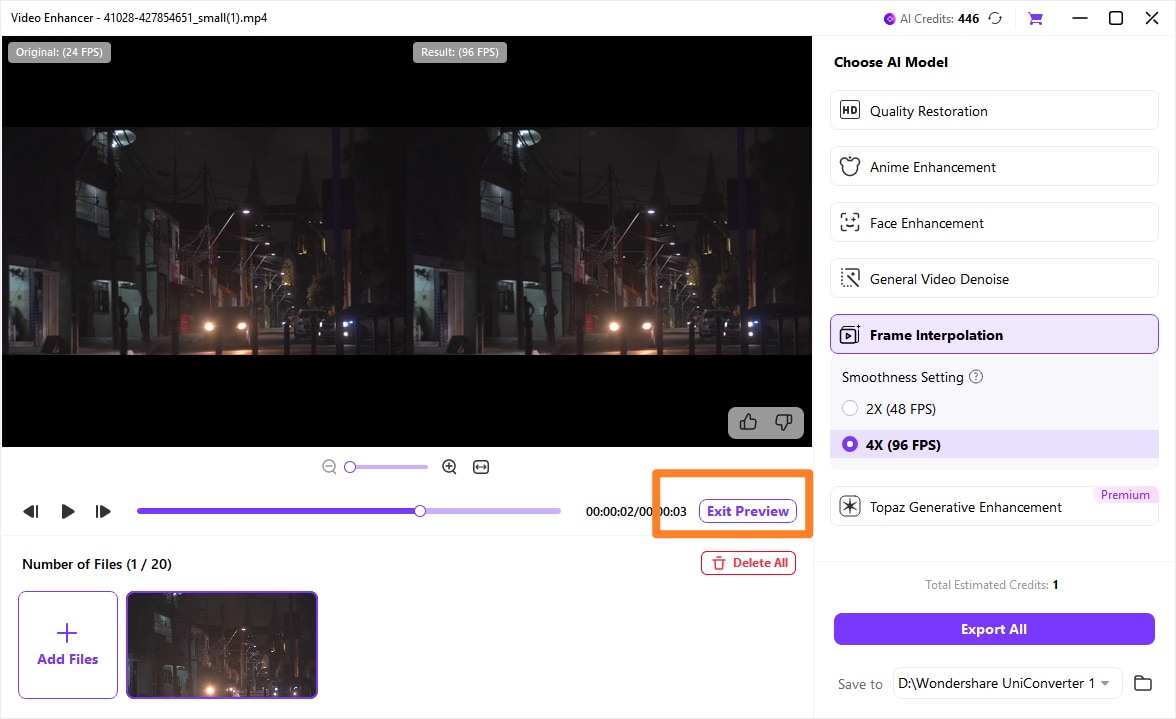1176x719 pixels.
Task: Maximize the Video Enhancer window
Action: [1116, 18]
